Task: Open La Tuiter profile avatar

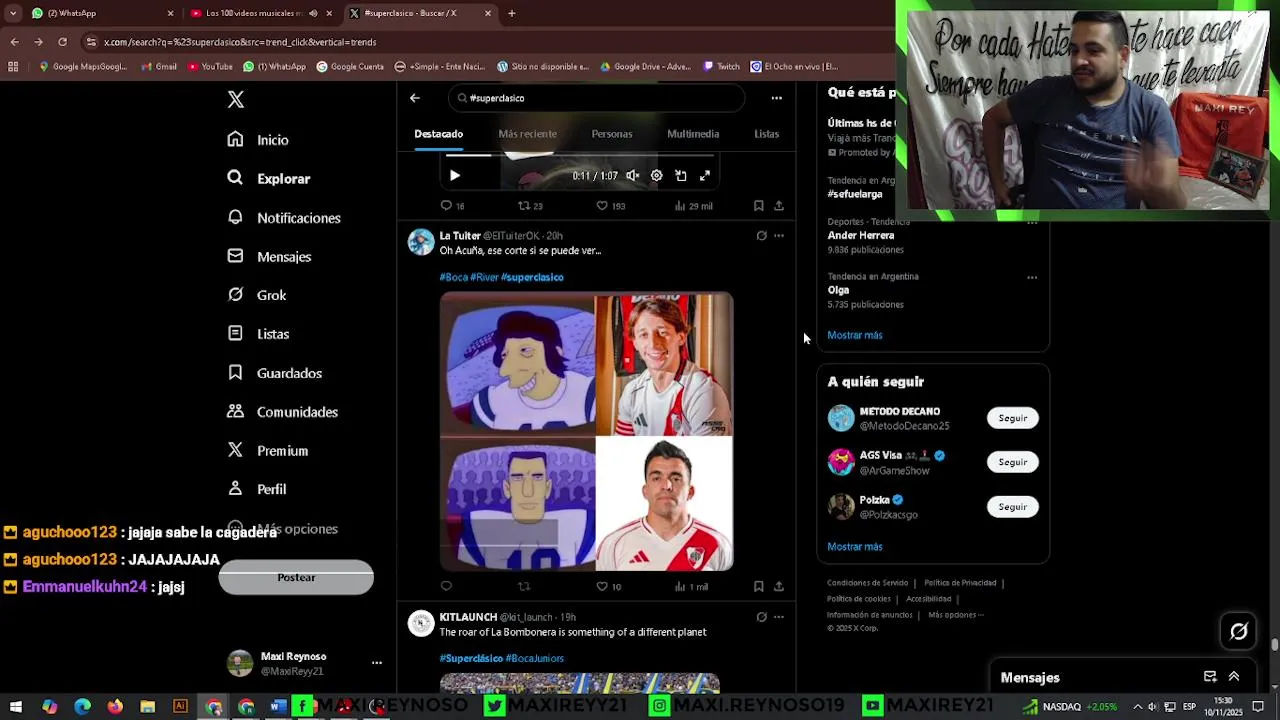Action: 421,242
